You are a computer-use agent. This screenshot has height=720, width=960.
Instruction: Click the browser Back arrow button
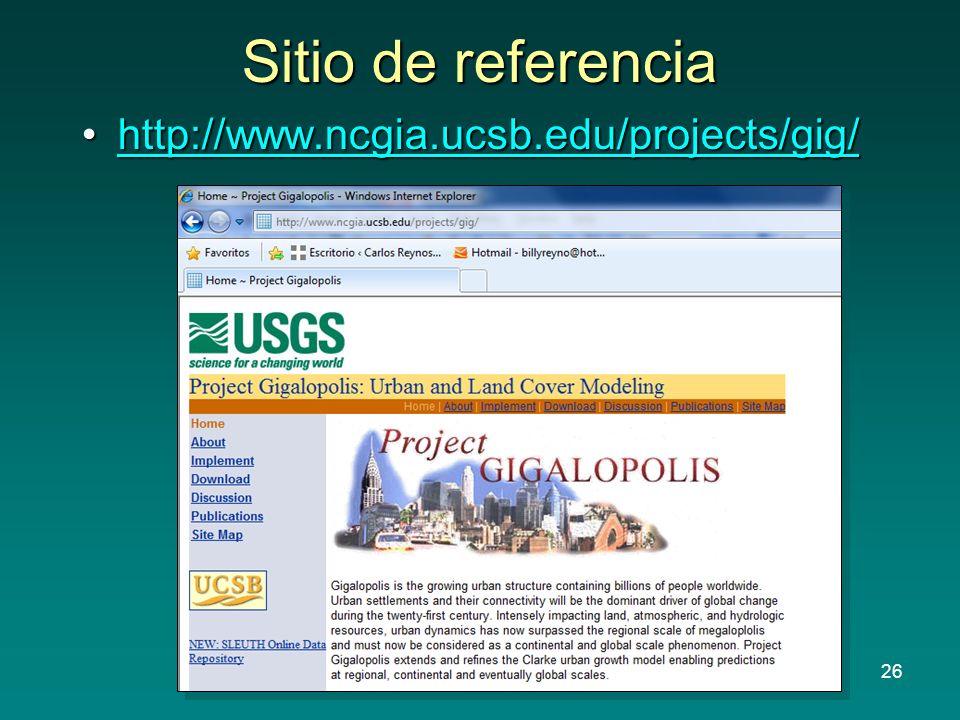point(192,222)
